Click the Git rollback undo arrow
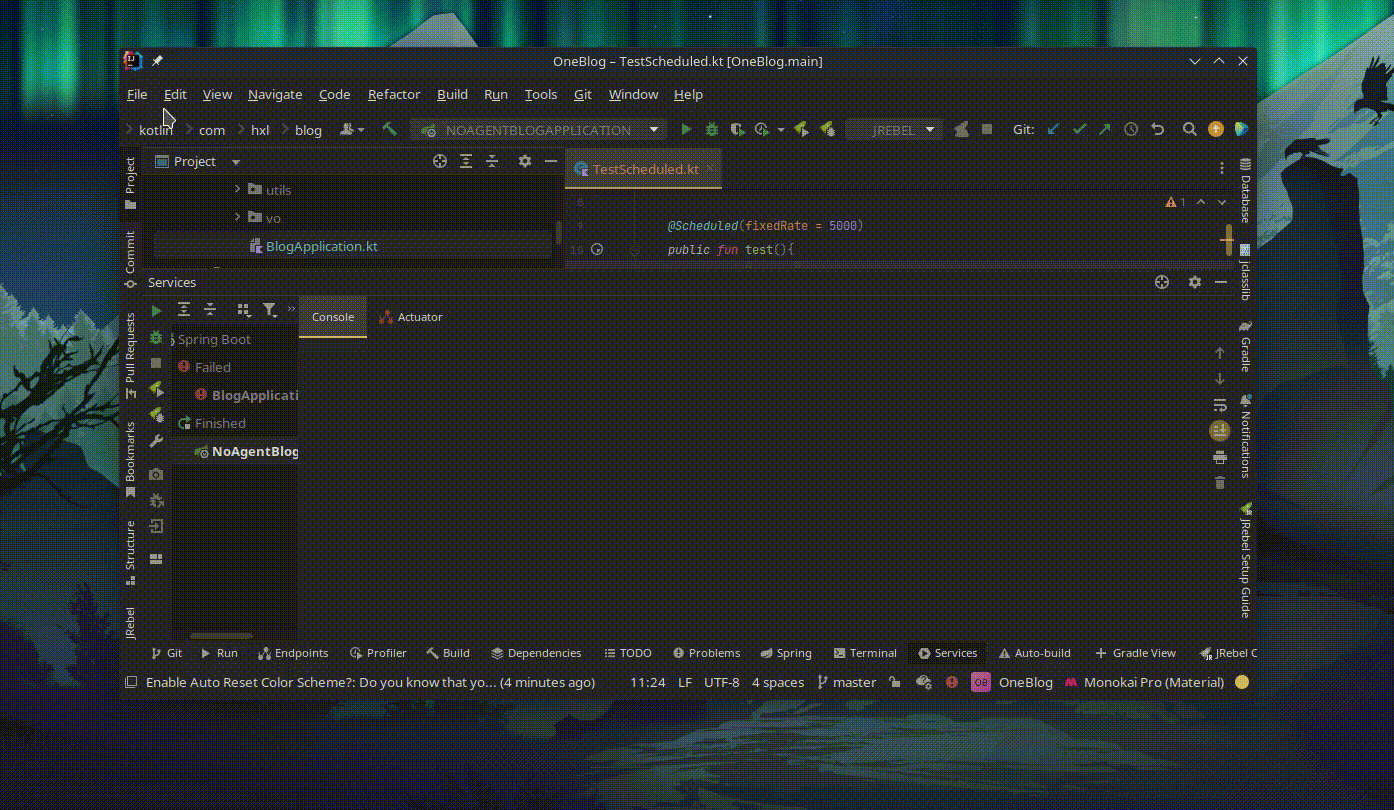1394x810 pixels. 1158,129
